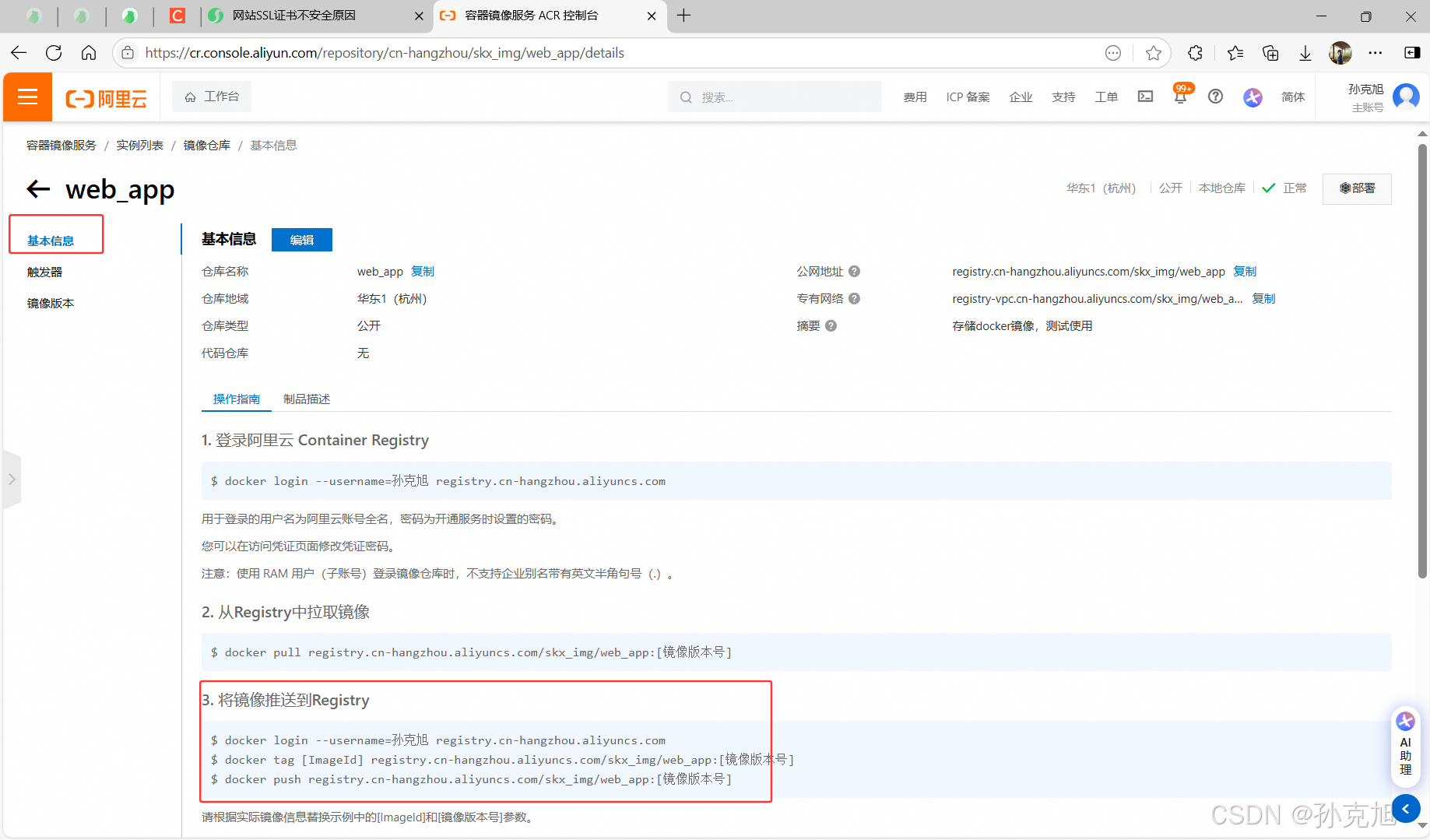Navigate to 镜像仓库 breadcrumb

click(207, 146)
